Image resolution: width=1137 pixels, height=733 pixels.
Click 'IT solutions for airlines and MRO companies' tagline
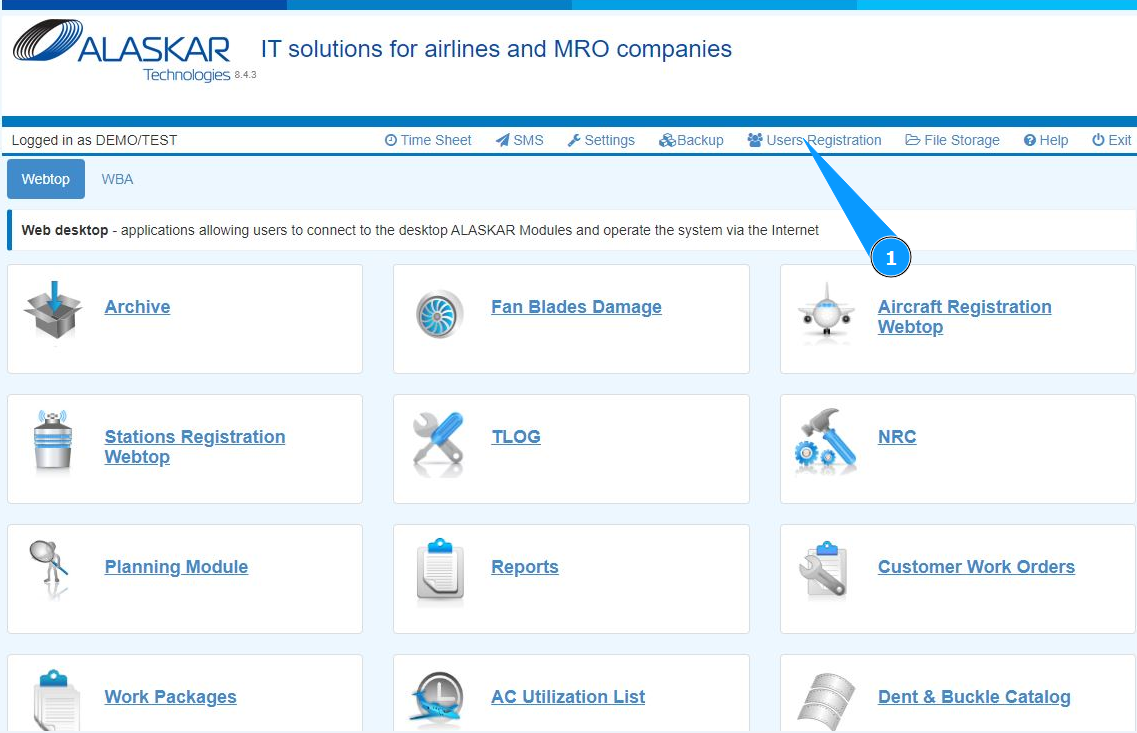point(496,49)
